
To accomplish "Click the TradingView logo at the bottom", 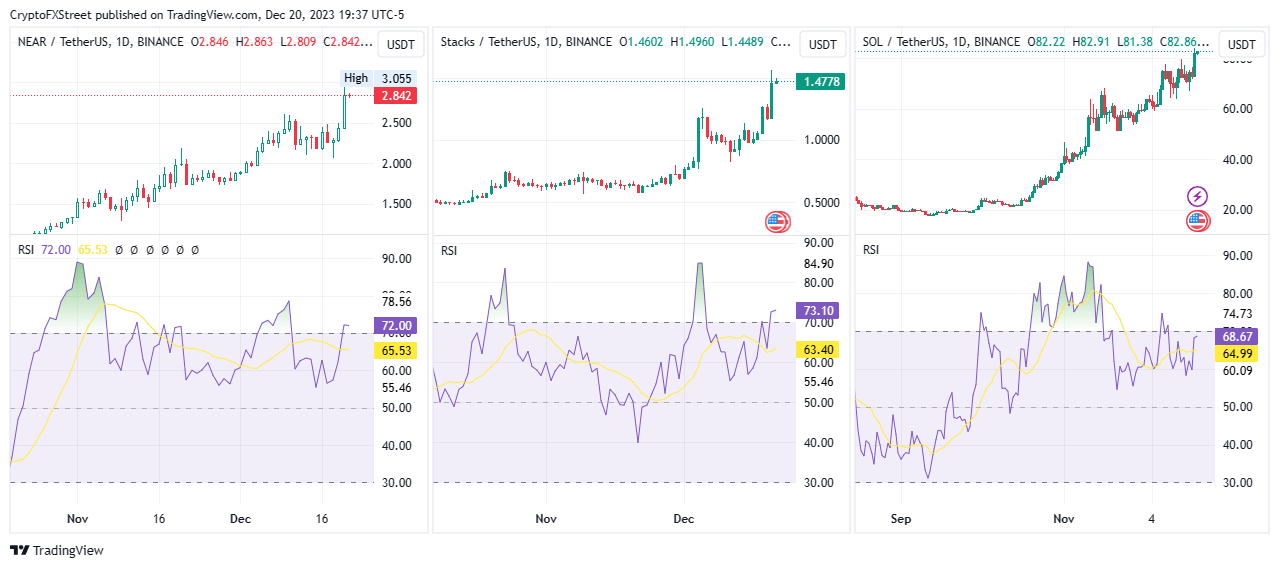I will 56,550.
